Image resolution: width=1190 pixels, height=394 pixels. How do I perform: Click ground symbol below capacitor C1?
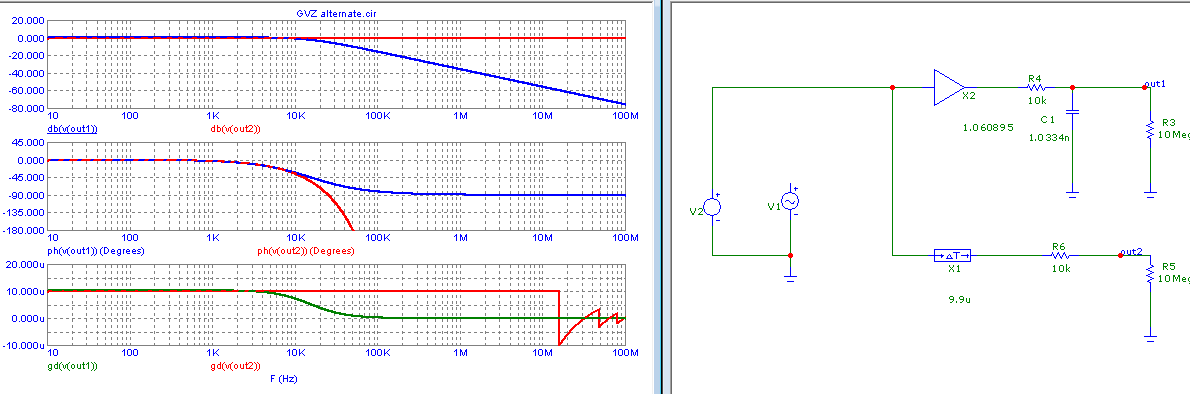pos(1072,194)
